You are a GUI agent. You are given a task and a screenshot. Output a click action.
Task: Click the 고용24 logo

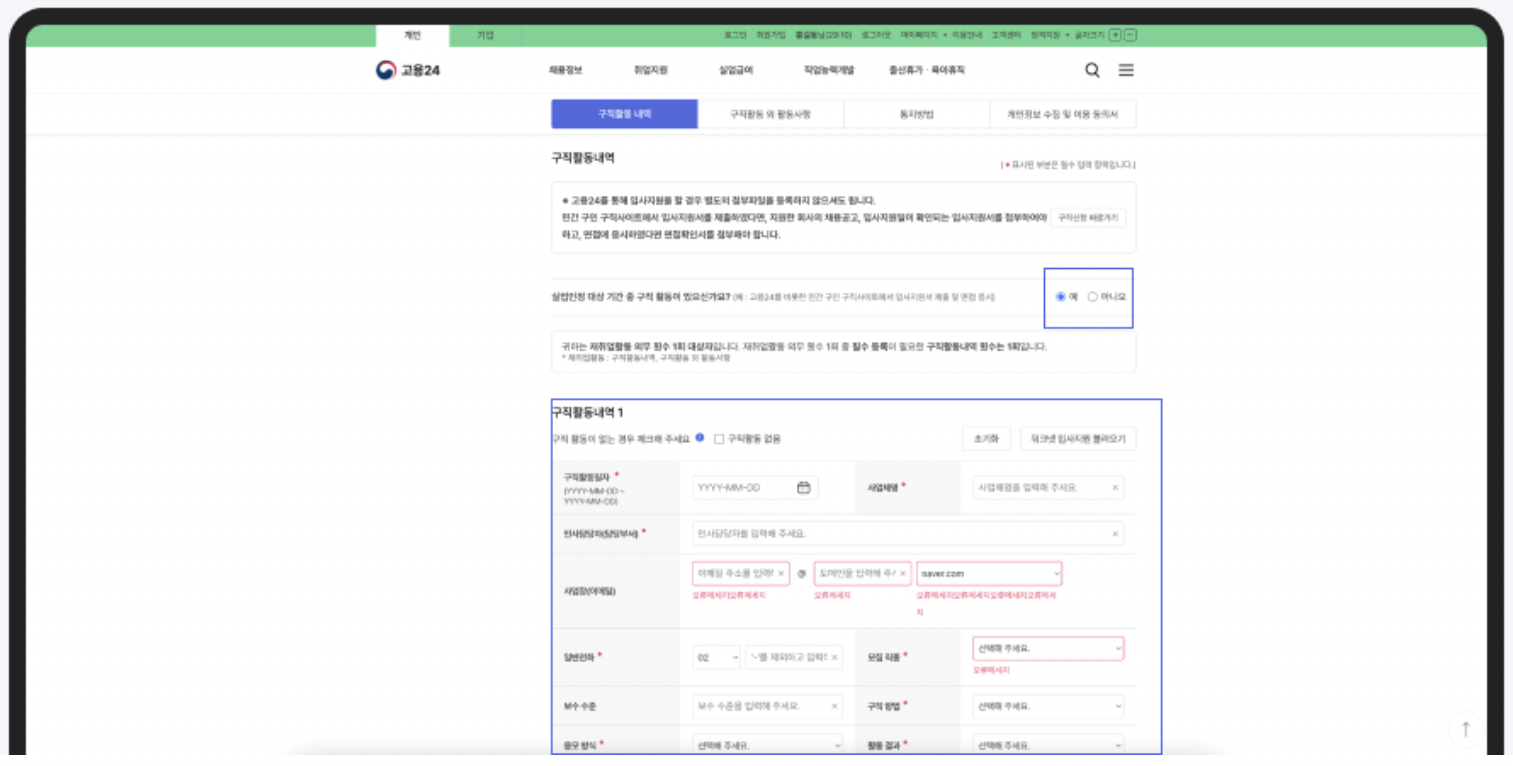[408, 70]
